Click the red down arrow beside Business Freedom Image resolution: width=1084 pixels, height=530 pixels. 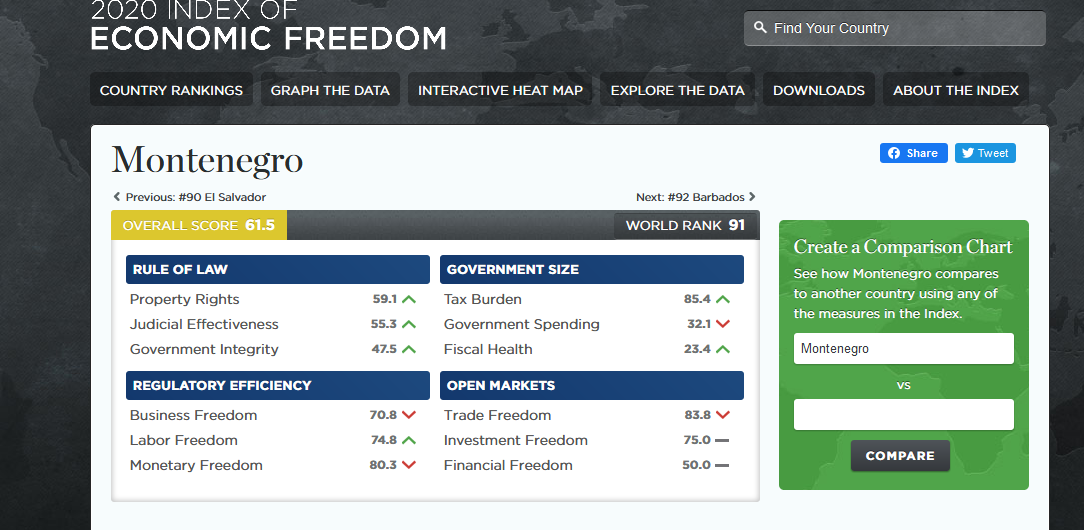[x=409, y=415]
